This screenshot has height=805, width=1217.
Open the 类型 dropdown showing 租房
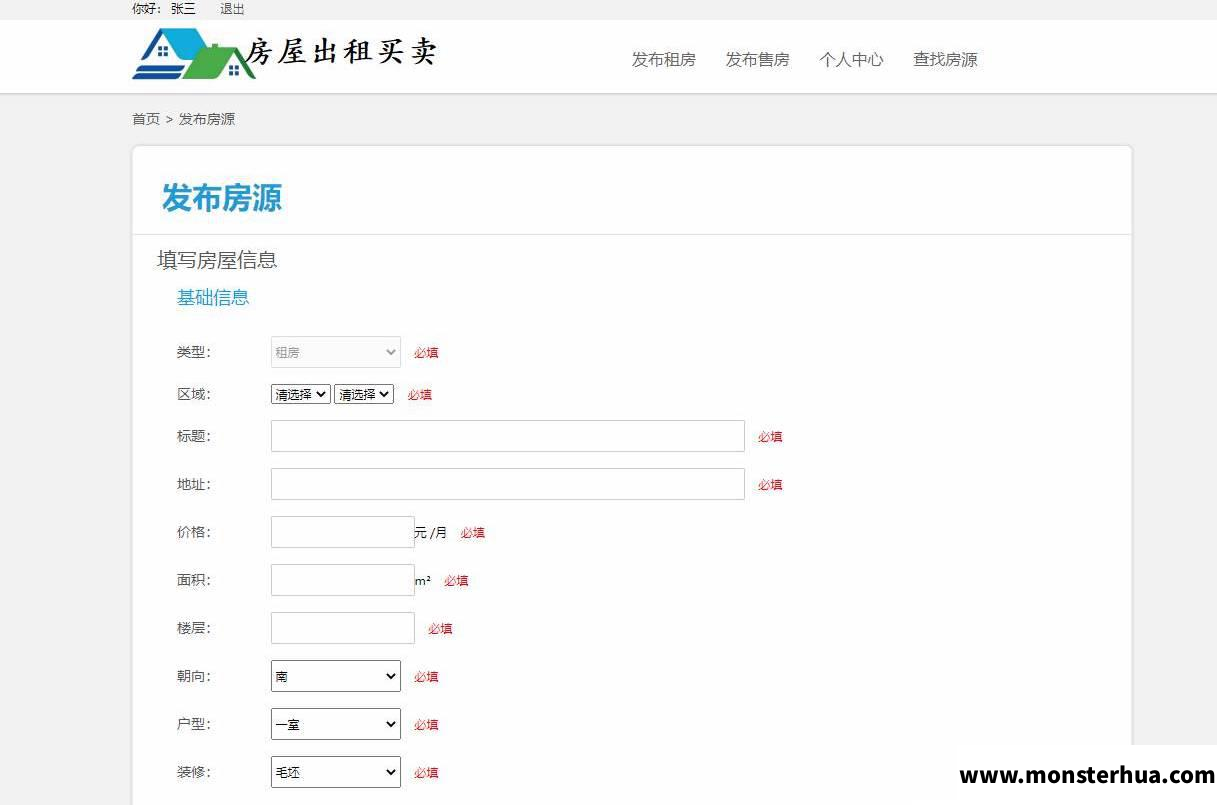tap(336, 352)
